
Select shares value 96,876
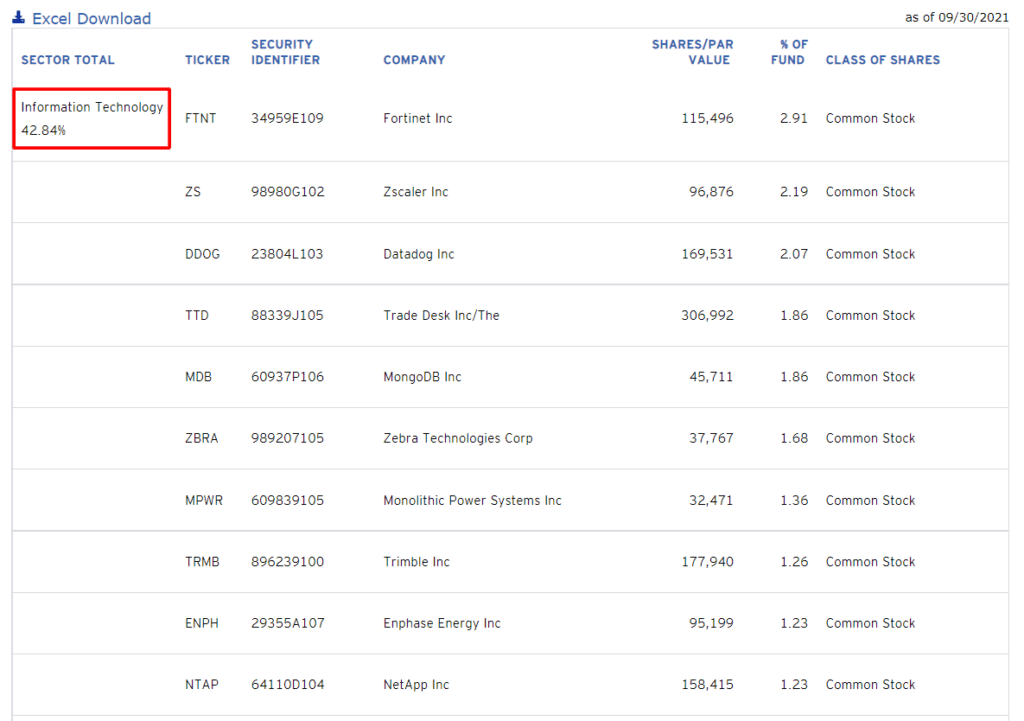tap(711, 192)
